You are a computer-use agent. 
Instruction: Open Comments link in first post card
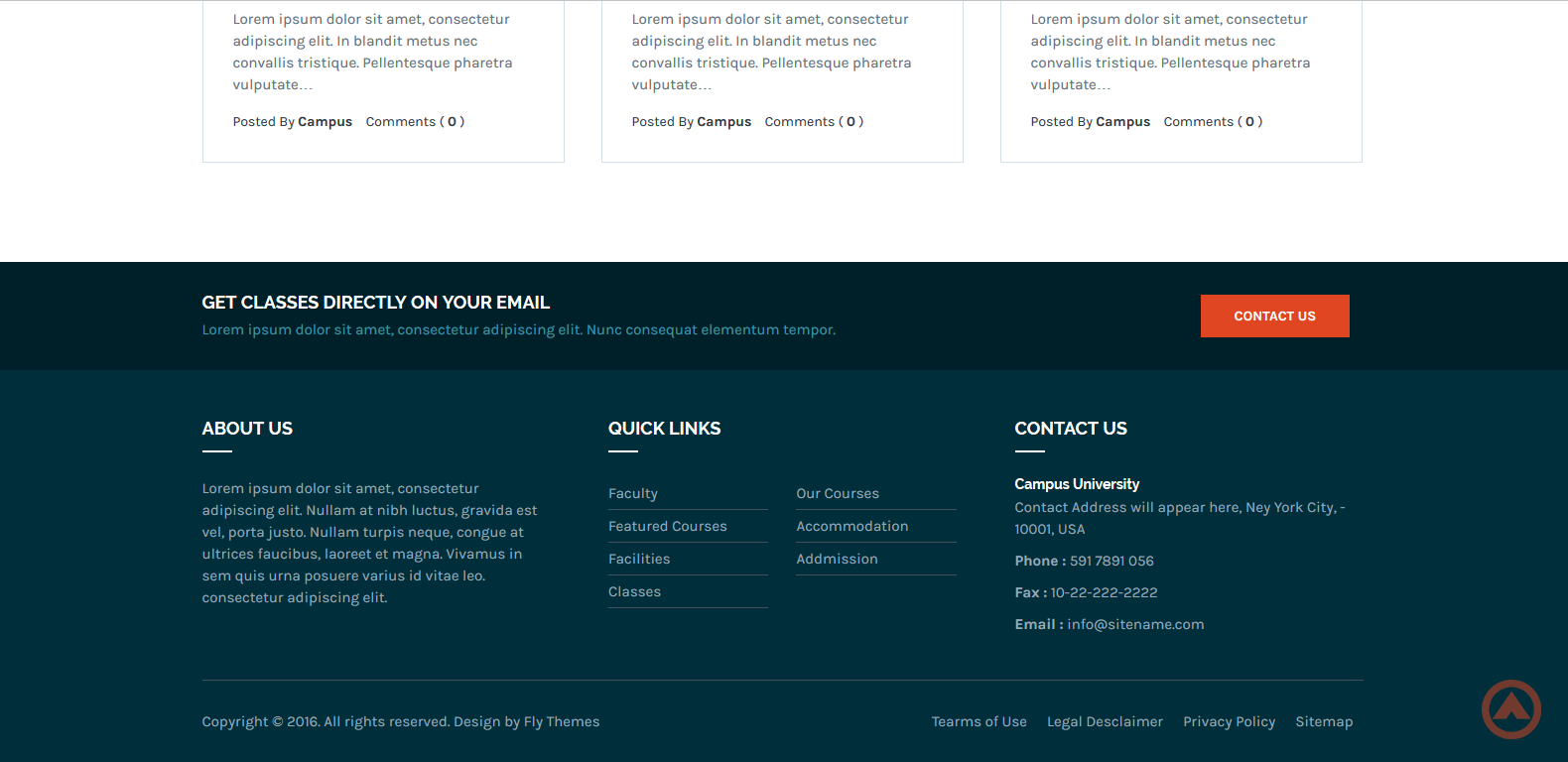[x=414, y=122]
